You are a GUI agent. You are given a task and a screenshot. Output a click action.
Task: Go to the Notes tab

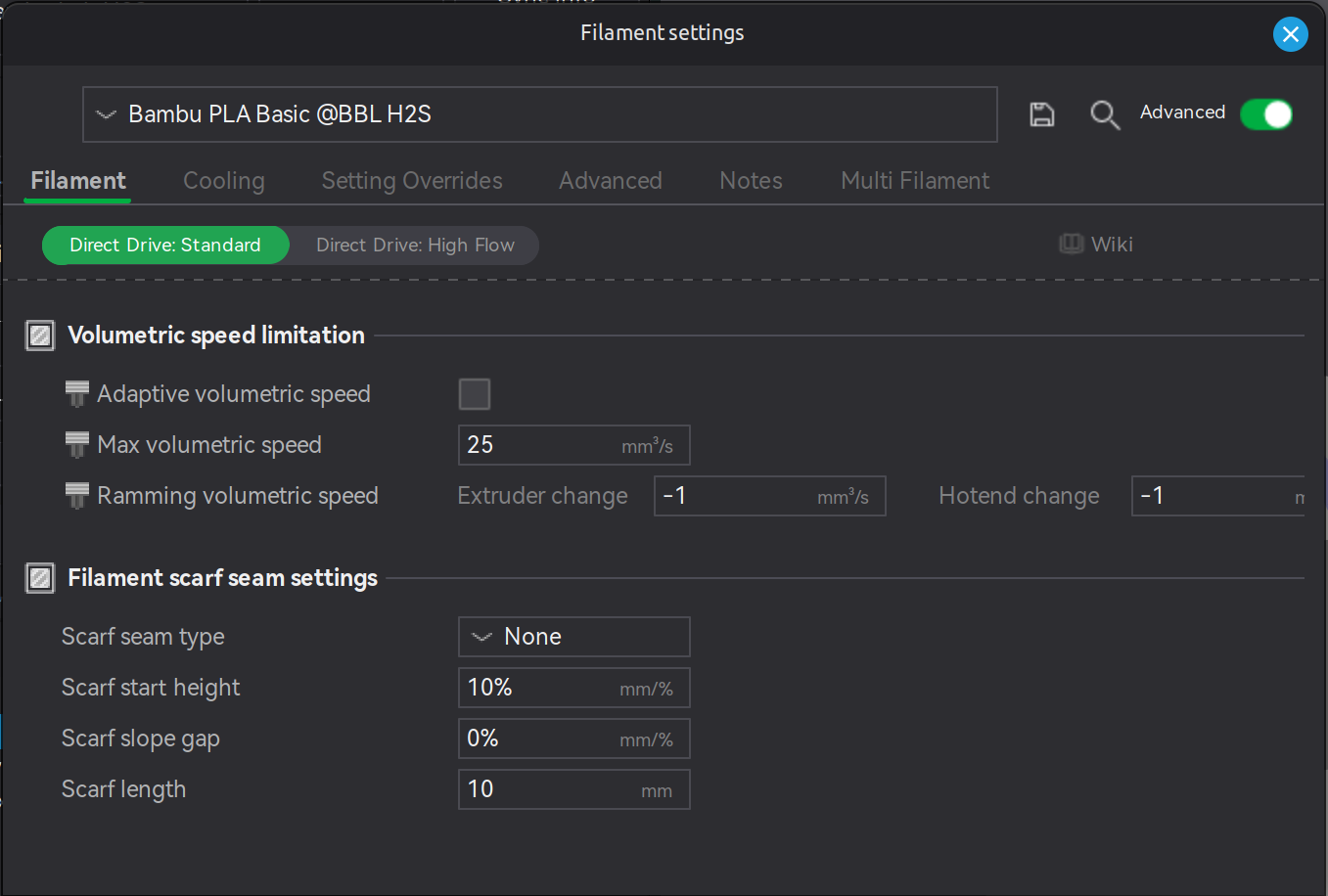tap(751, 181)
